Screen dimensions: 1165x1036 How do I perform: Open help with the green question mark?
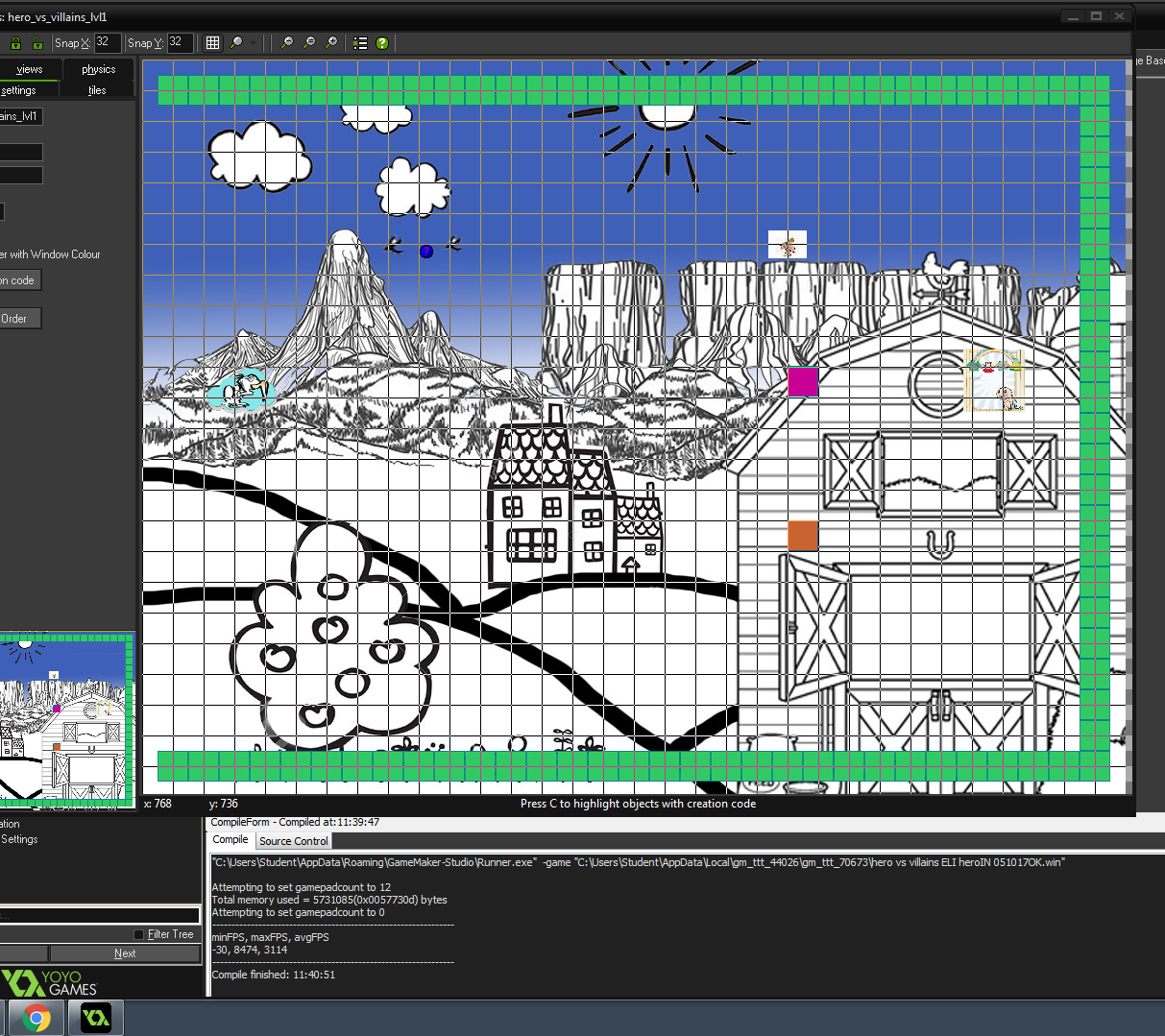(382, 43)
